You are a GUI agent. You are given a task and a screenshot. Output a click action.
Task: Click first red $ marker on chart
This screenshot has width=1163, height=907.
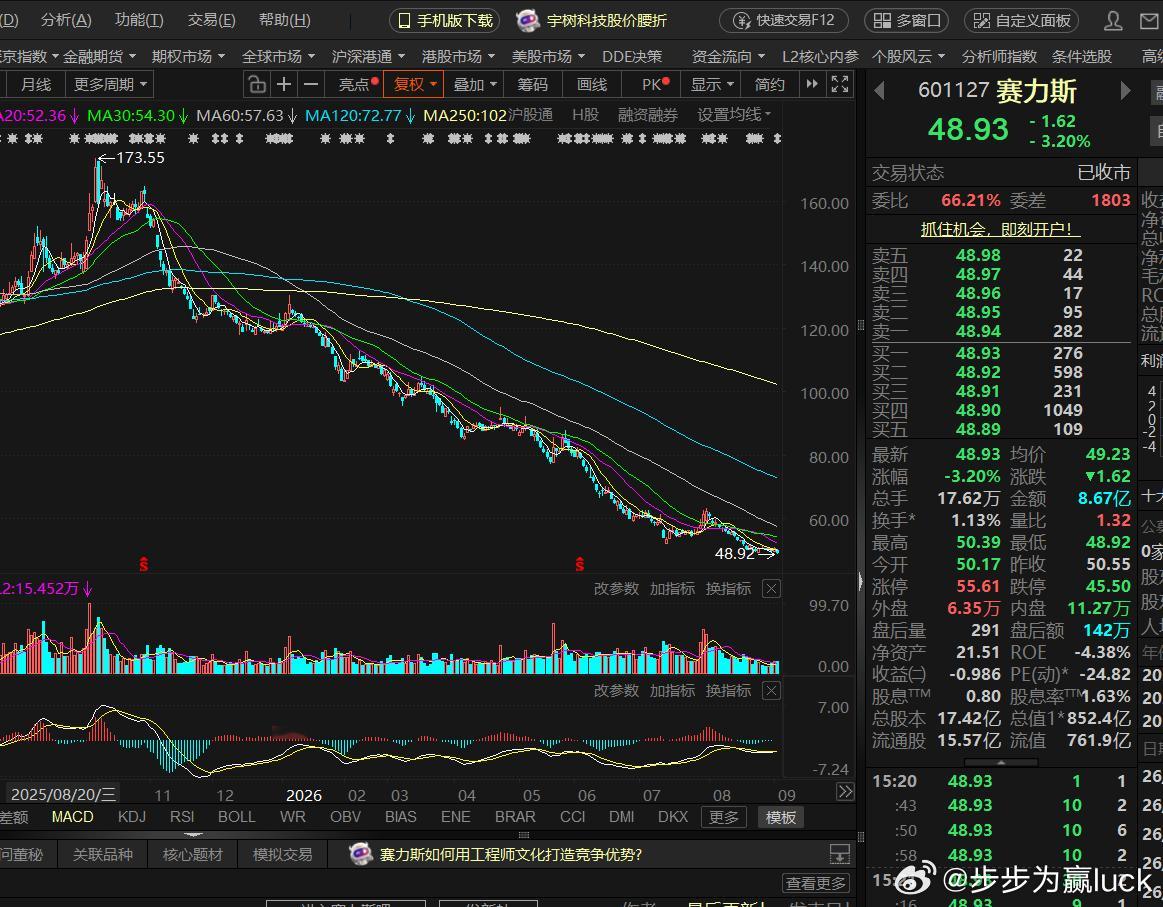click(x=144, y=565)
